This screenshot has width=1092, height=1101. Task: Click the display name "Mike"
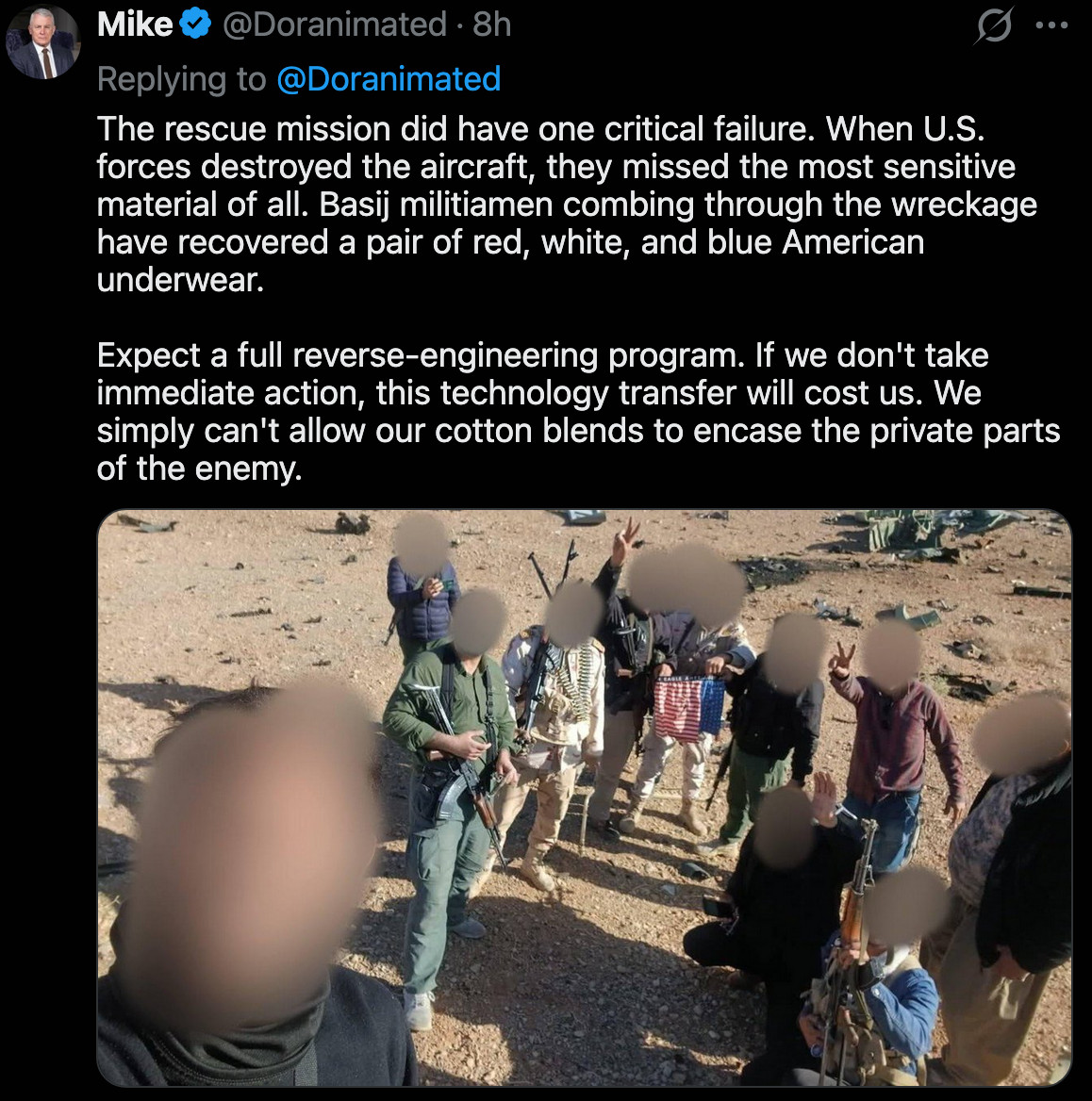coord(134,25)
